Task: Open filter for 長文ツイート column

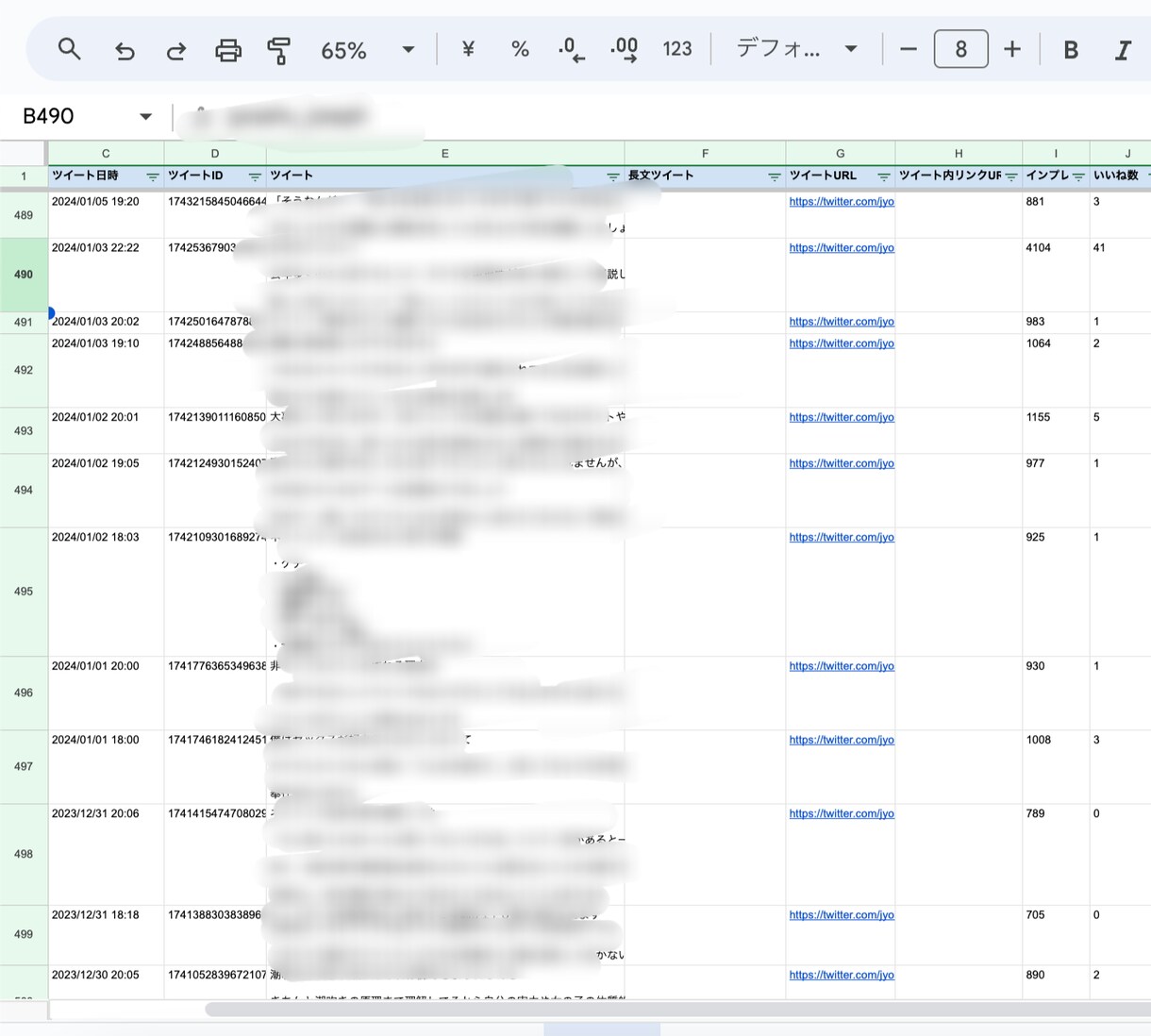Action: point(775,176)
